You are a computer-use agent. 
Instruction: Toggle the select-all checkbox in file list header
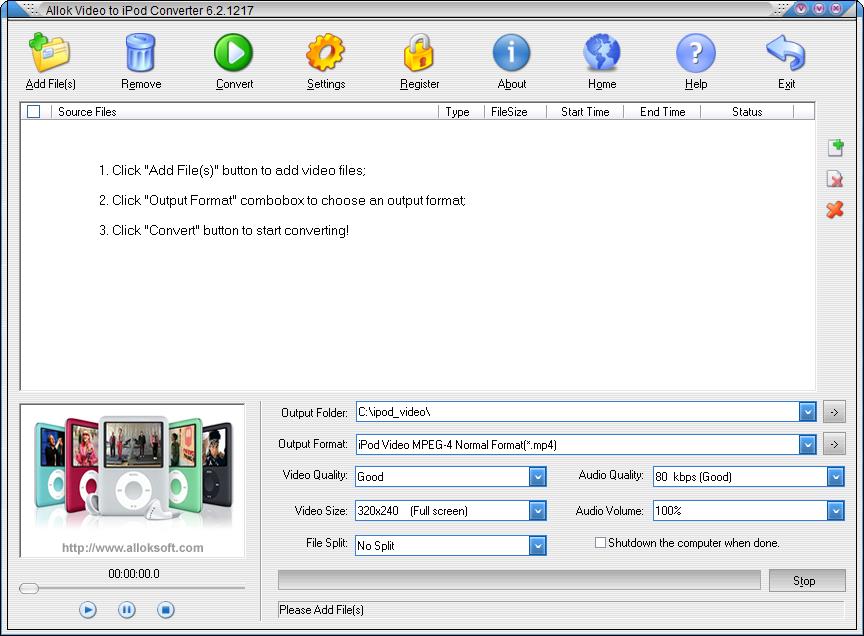click(x=34, y=111)
